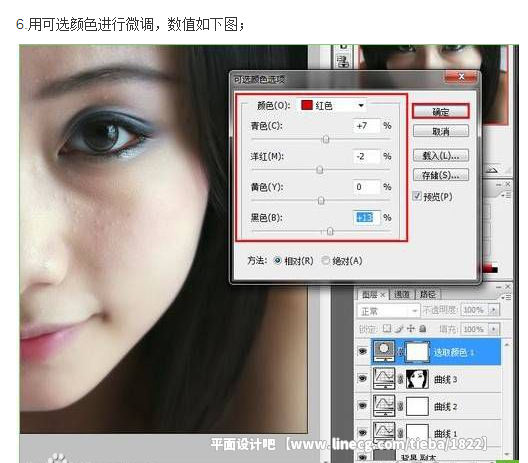
Task: Click the 青色(C) value field showing +7
Action: (x=367, y=126)
